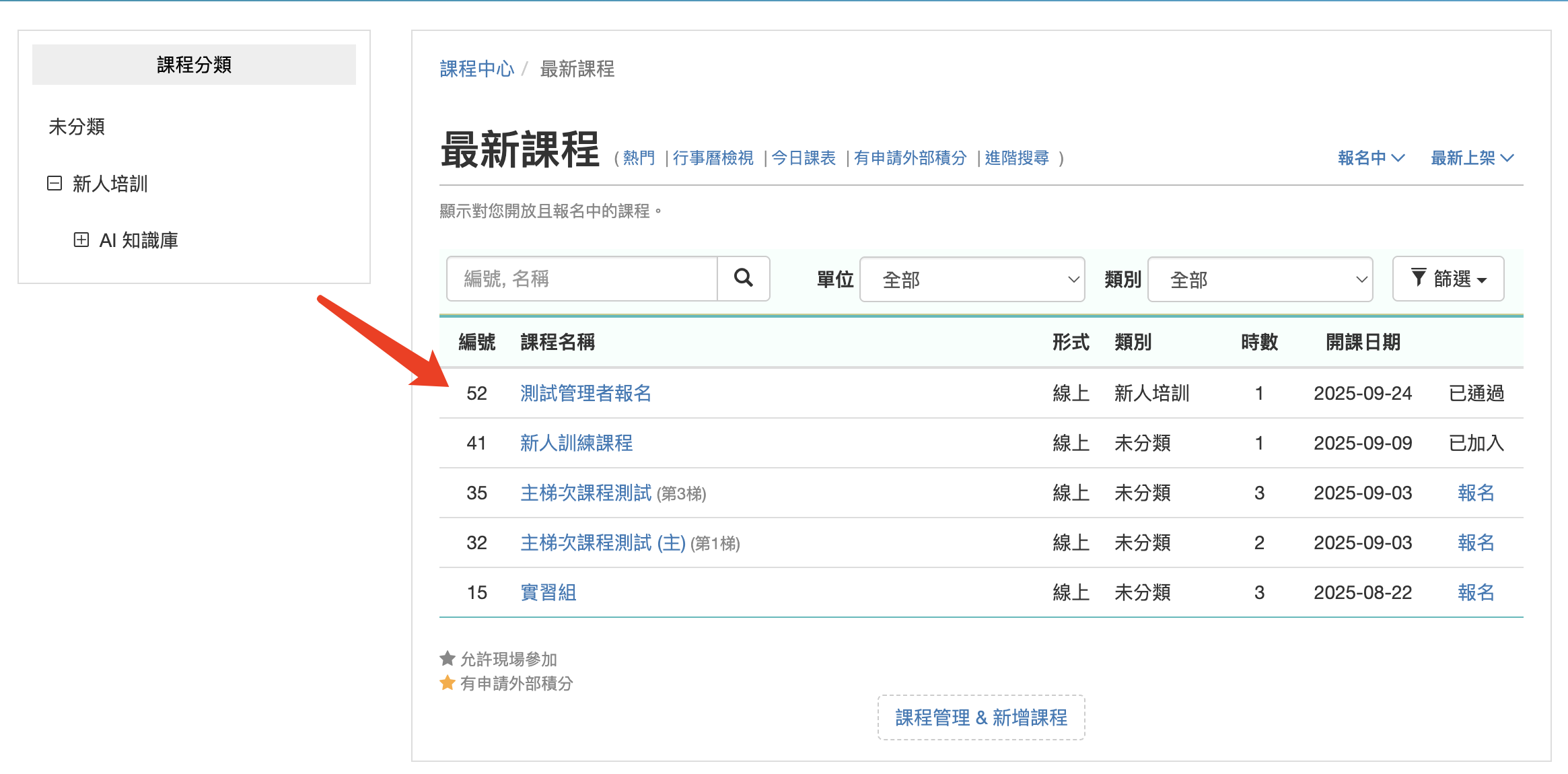Open the 類別 dropdown showing 全部

click(x=1260, y=279)
